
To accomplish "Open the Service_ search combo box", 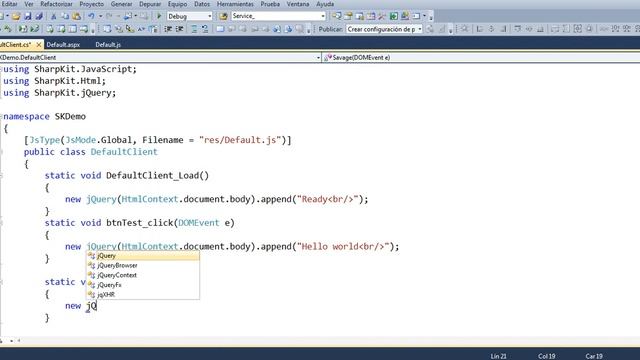I will (278, 16).
